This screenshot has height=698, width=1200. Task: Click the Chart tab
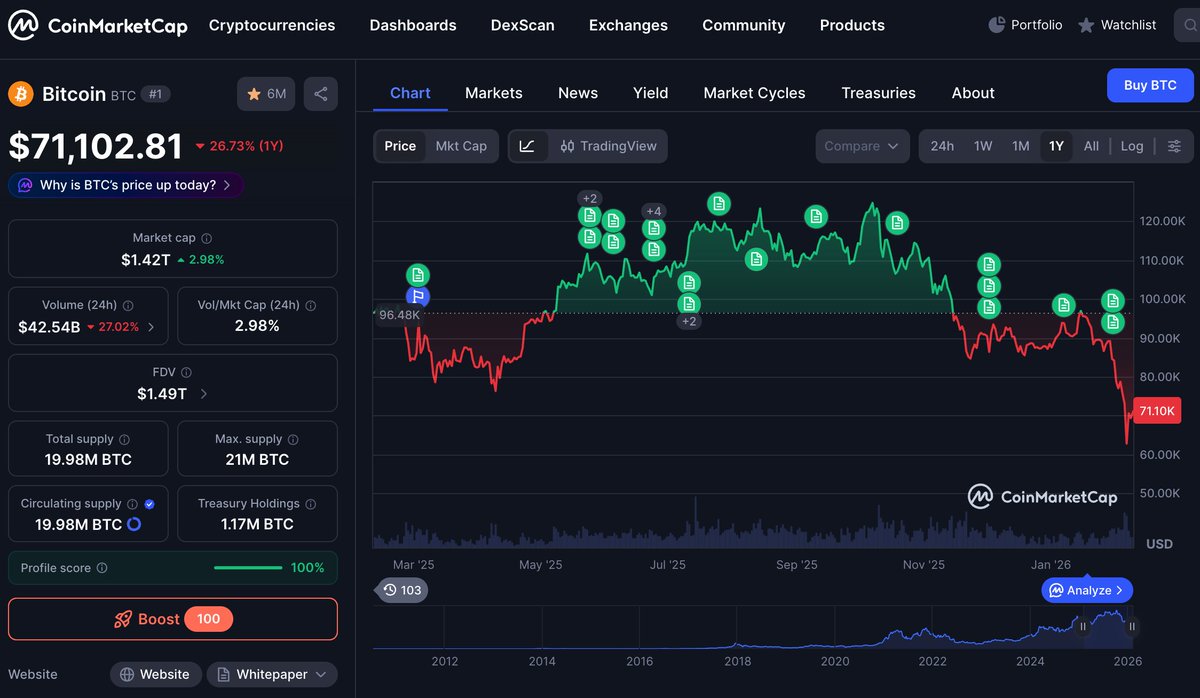[x=410, y=93]
